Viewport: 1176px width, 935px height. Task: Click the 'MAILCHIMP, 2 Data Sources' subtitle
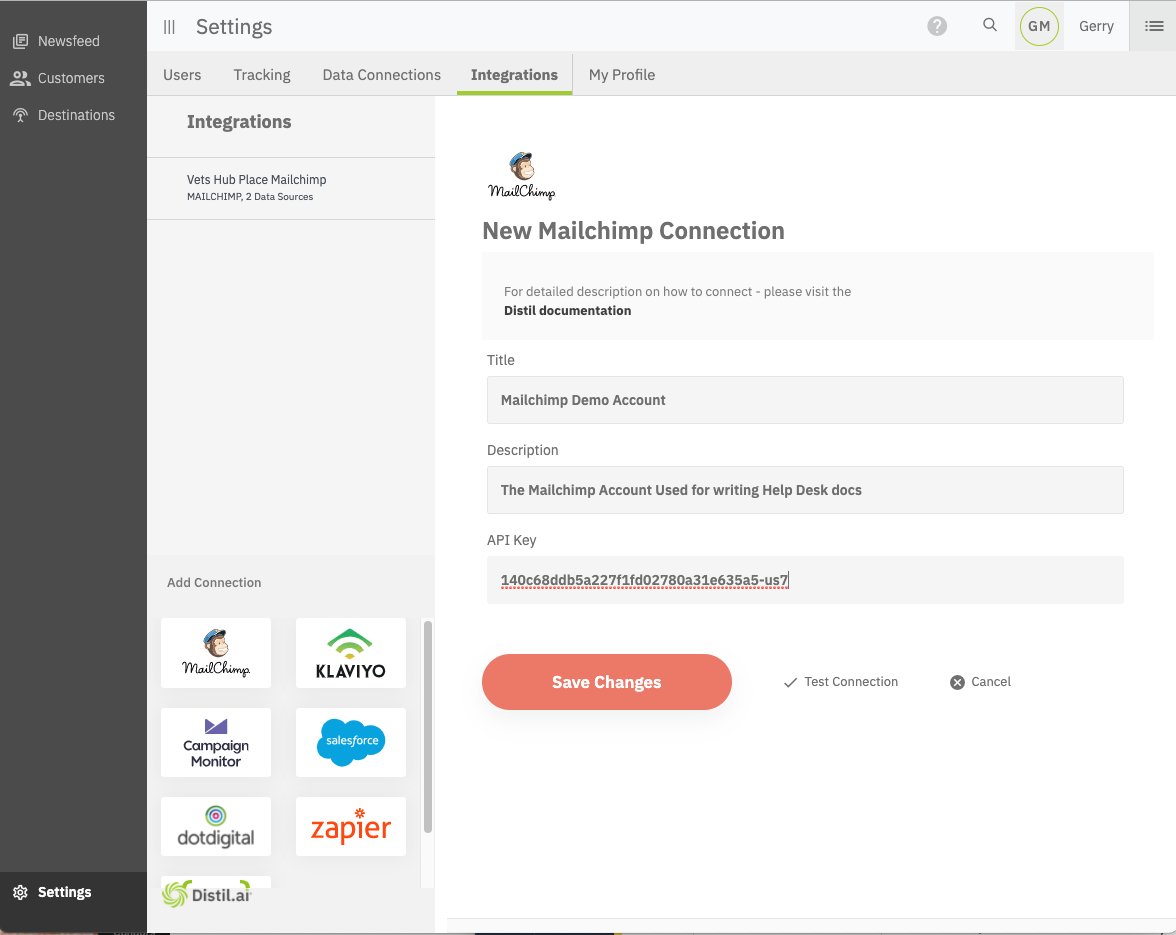(x=250, y=196)
